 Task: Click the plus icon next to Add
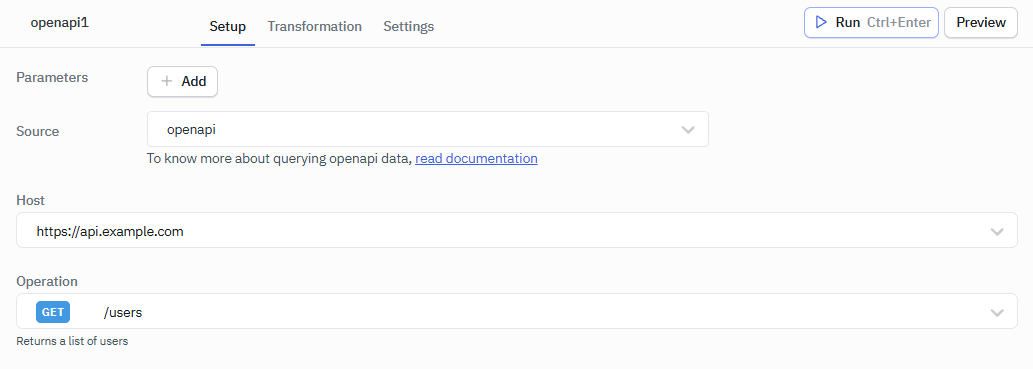point(167,82)
